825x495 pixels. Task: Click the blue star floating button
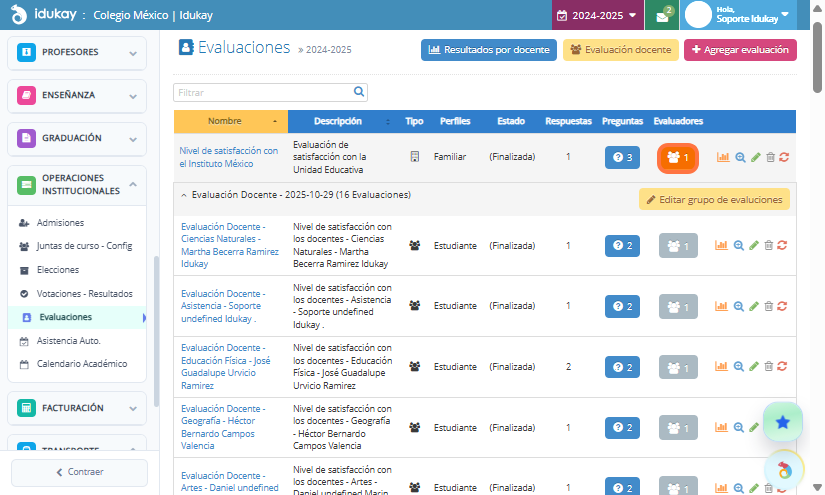coord(783,422)
